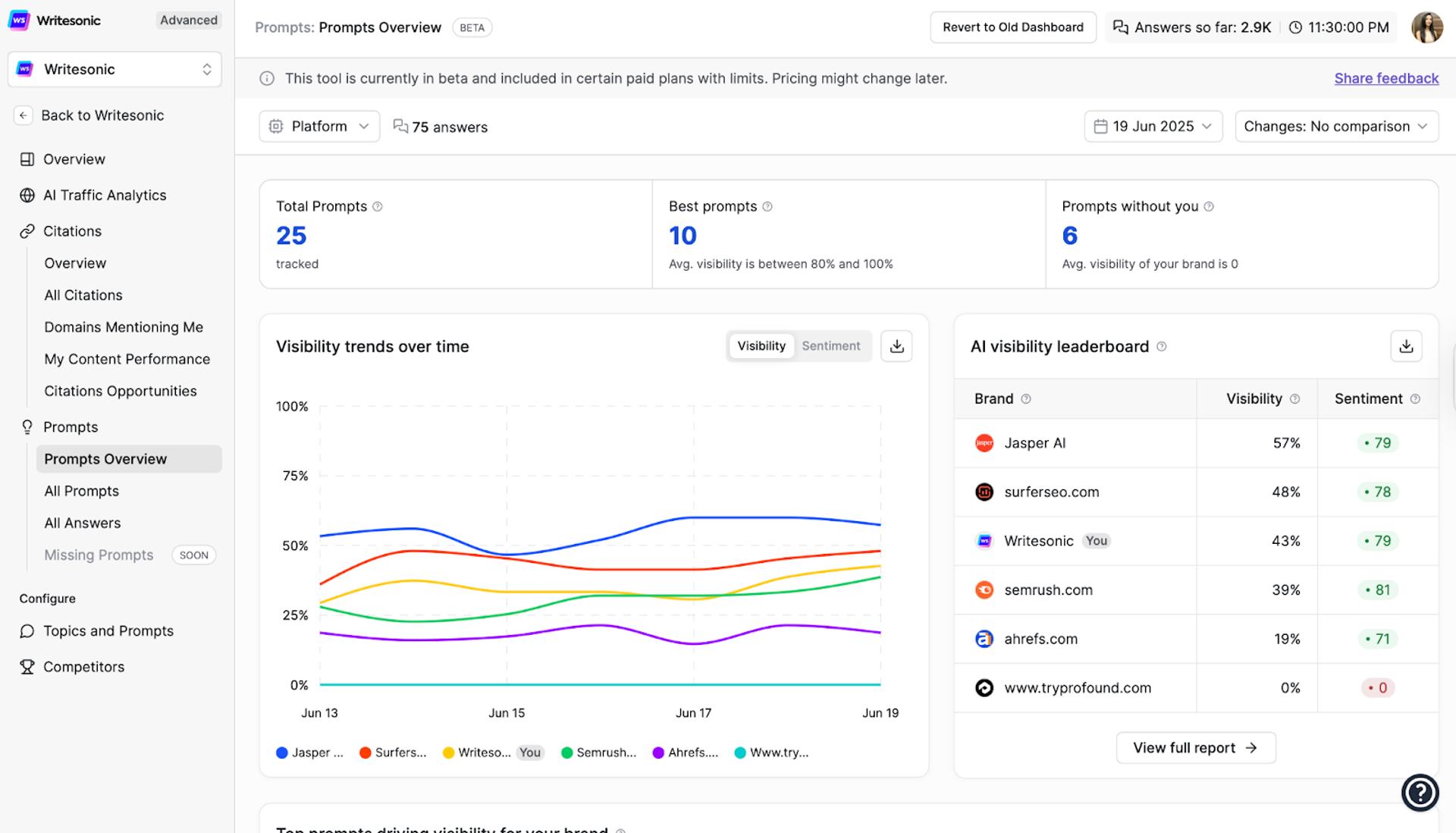Click the help icon beside Total Prompts

(x=378, y=206)
